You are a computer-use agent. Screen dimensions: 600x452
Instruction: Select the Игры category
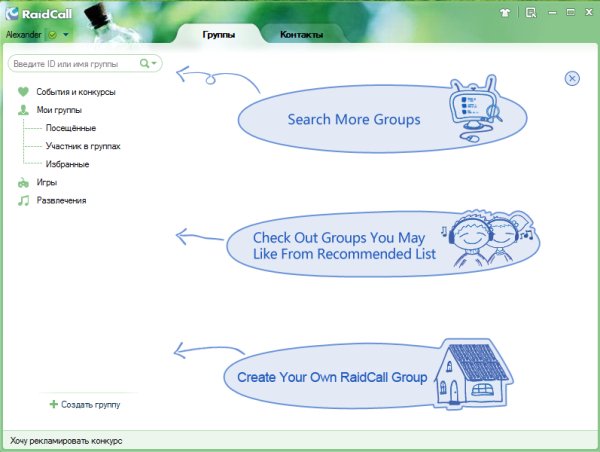tap(47, 183)
